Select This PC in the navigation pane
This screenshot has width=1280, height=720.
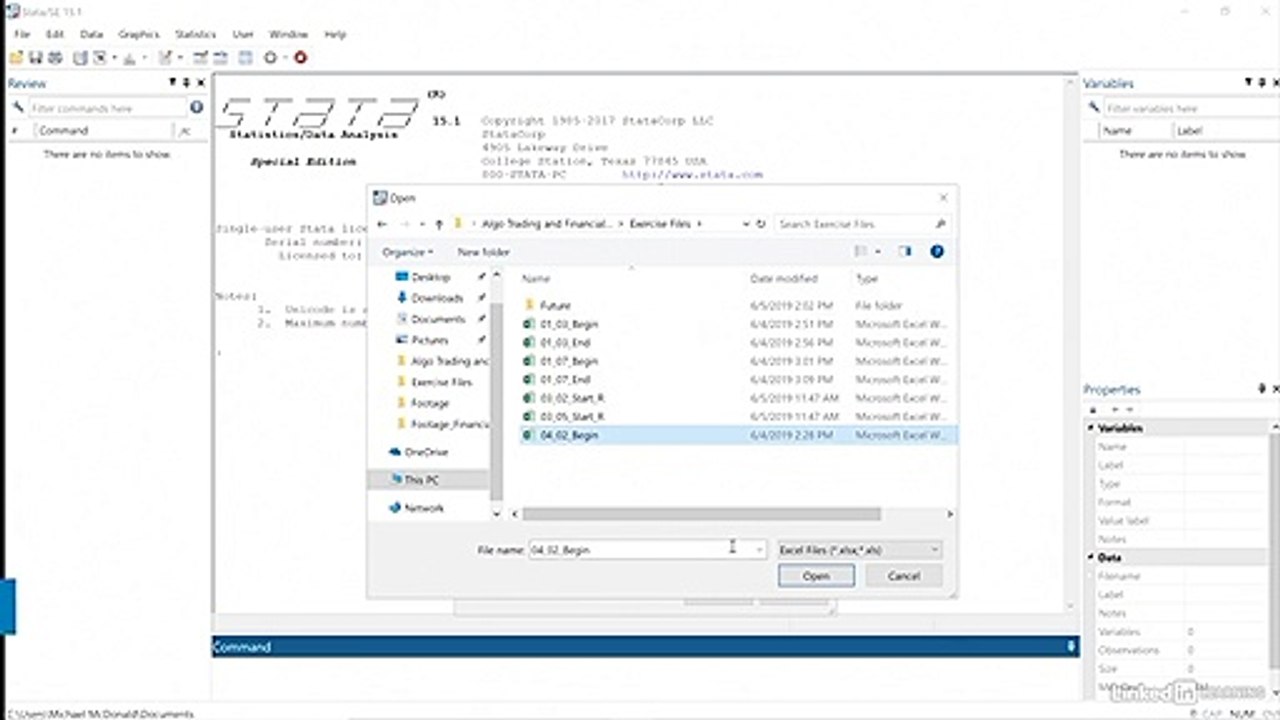pyautogui.click(x=421, y=480)
